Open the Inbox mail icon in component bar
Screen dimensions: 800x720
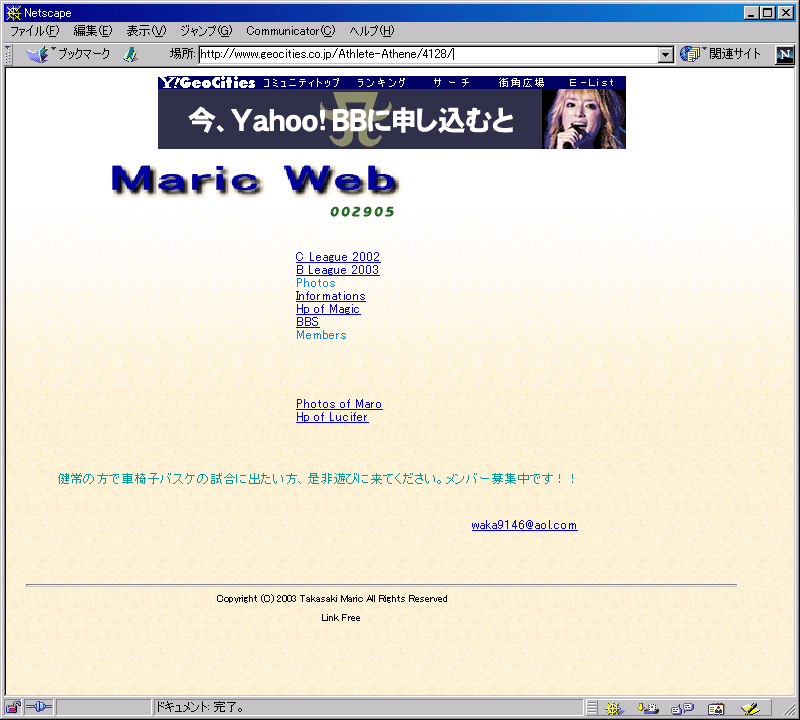coord(647,708)
